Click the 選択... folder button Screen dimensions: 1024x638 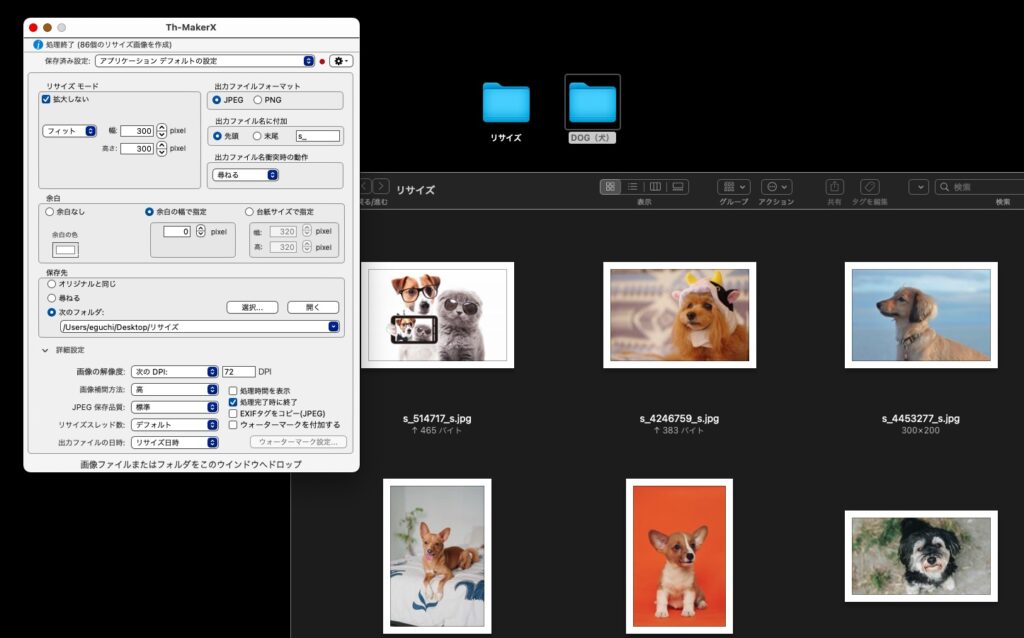252,307
